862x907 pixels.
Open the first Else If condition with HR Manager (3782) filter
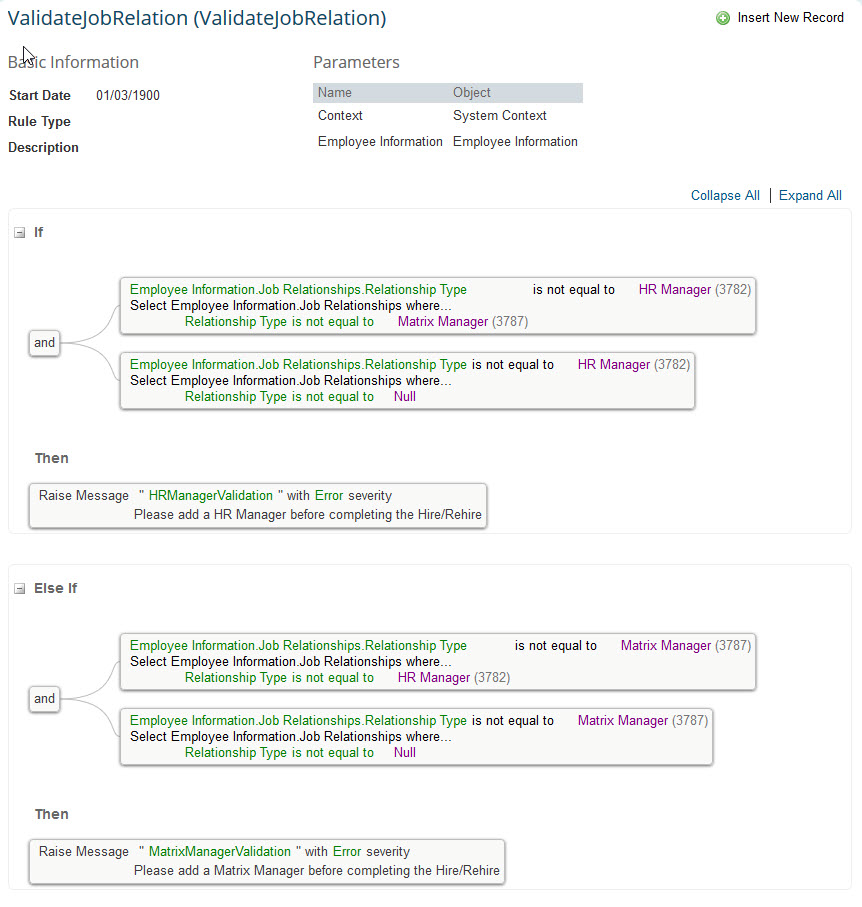(437, 661)
